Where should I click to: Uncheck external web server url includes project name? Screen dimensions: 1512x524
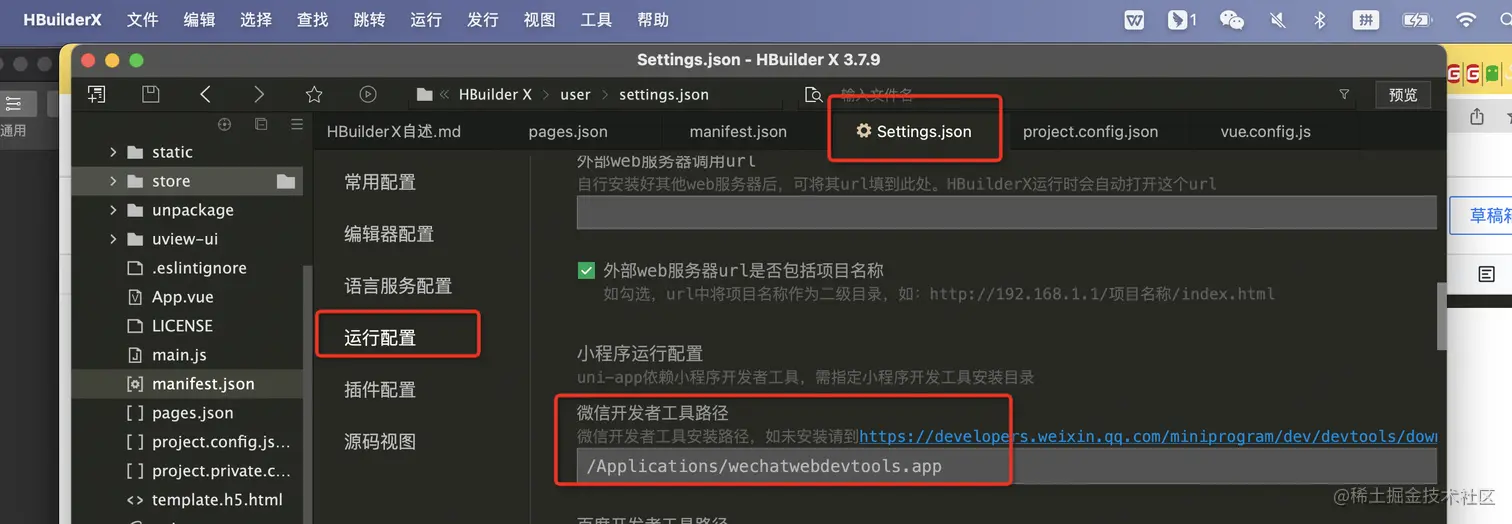586,270
